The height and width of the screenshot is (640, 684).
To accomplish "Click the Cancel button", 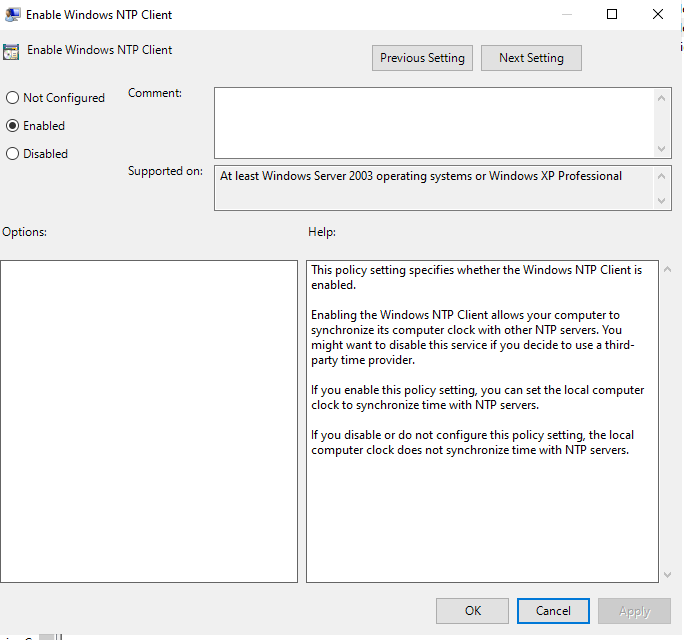I will tap(553, 611).
